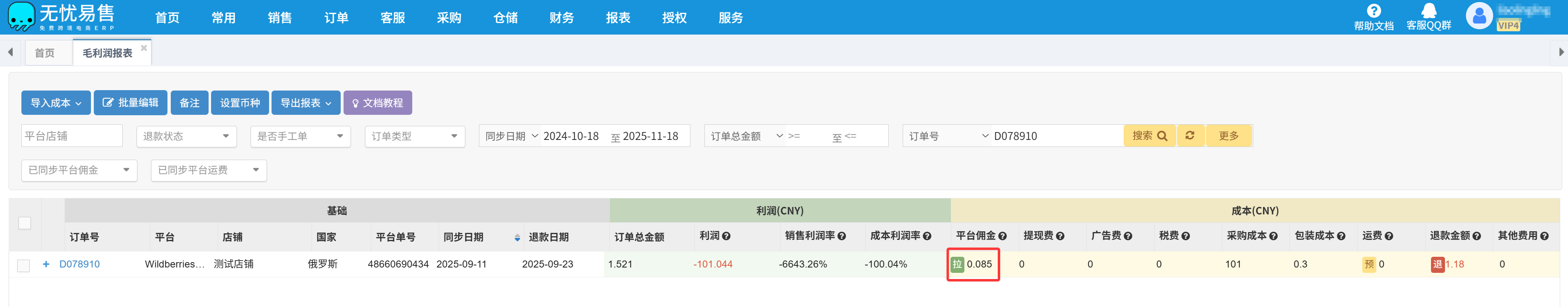
Task: Check the checkbox for order D078910
Action: (x=24, y=265)
